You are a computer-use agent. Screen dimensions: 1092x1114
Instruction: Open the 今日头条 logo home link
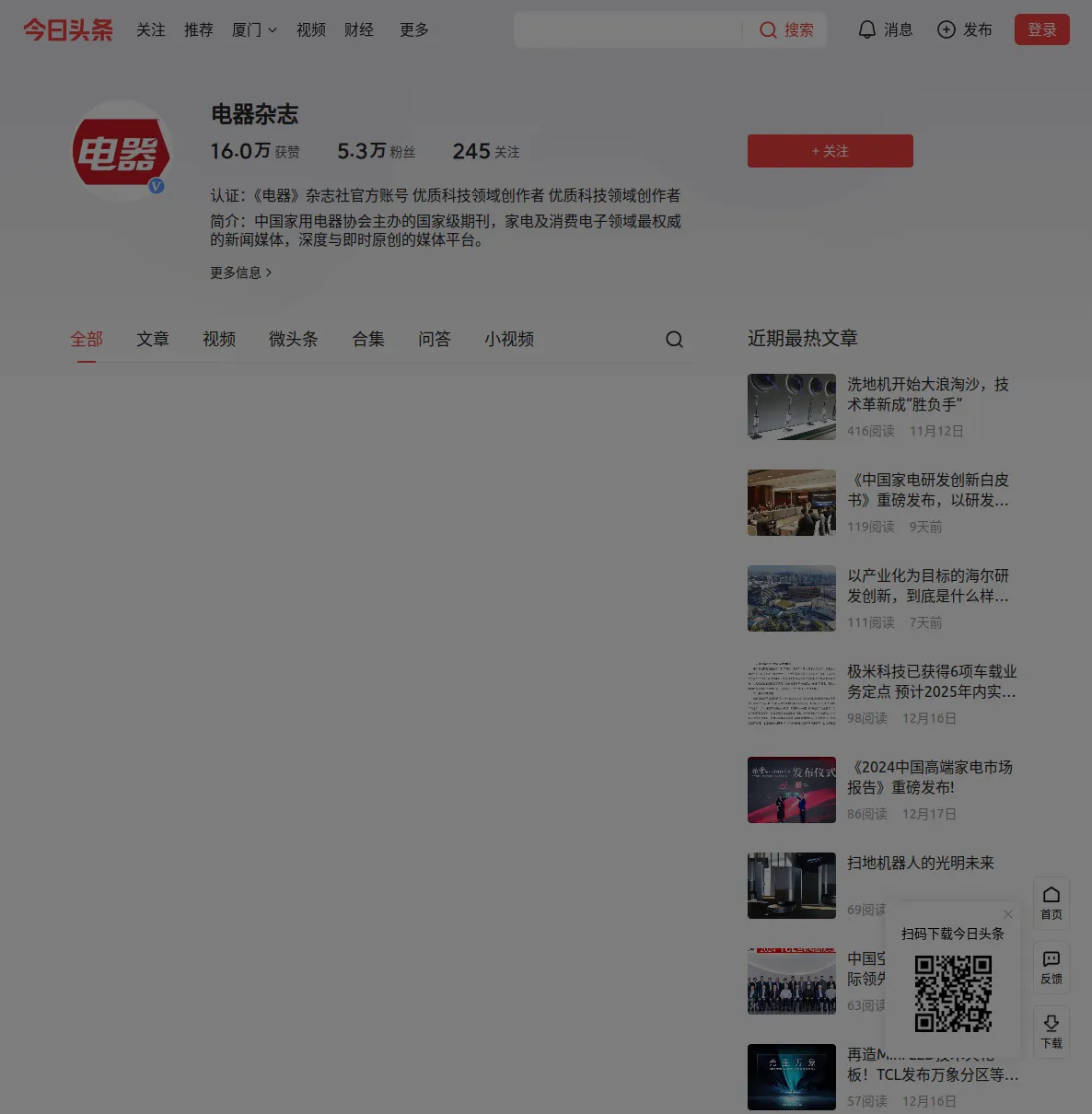pos(68,29)
